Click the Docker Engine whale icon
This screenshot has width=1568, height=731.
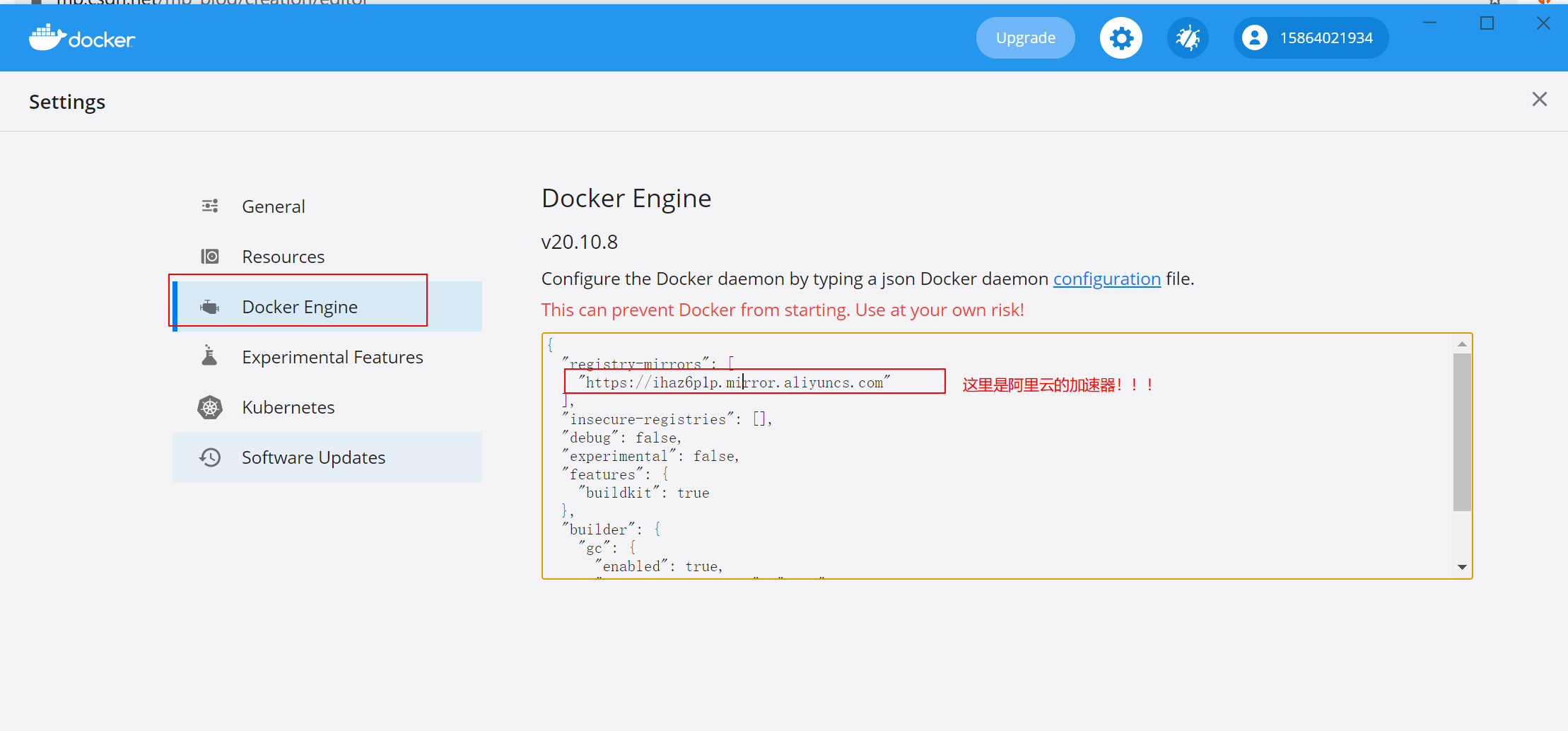click(x=209, y=306)
